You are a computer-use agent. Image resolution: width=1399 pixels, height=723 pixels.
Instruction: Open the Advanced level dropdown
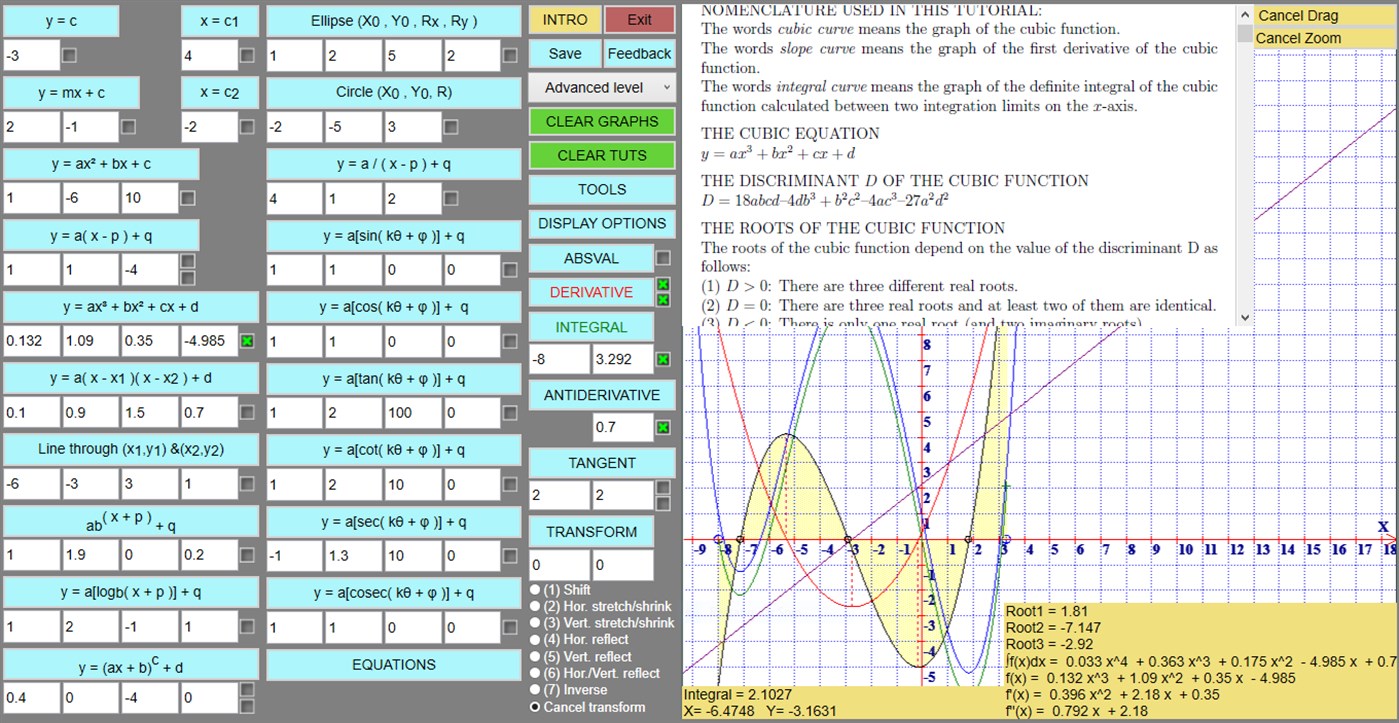[x=601, y=88]
